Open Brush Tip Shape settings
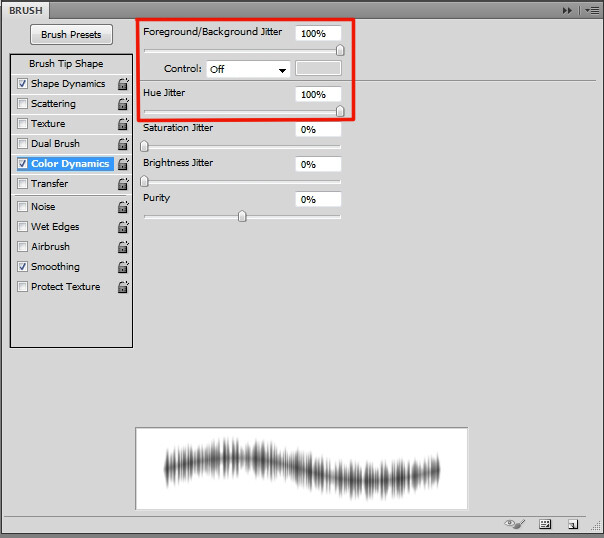604x538 pixels. click(66, 64)
